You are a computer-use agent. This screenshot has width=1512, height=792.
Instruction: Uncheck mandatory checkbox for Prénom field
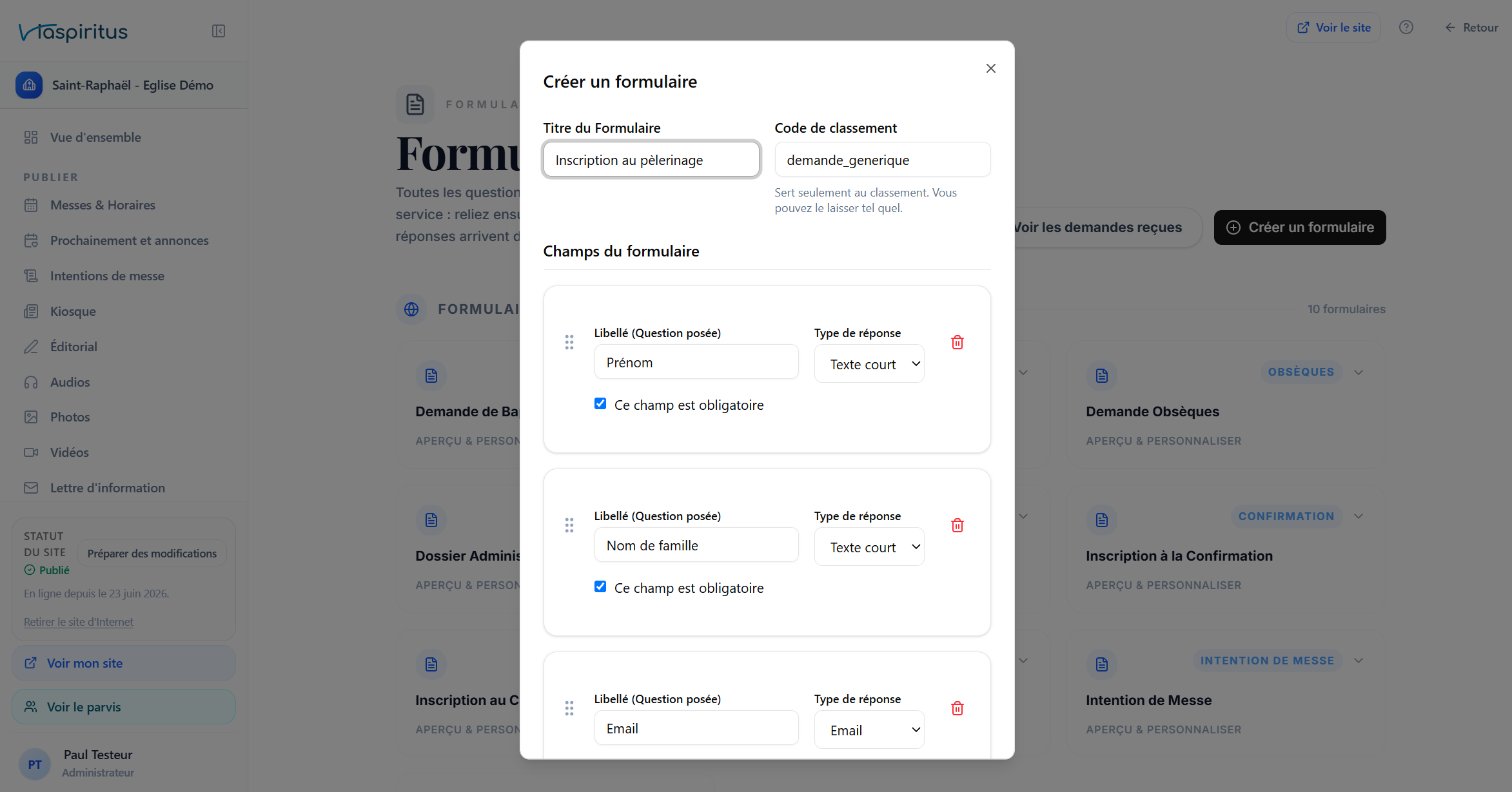(600, 404)
